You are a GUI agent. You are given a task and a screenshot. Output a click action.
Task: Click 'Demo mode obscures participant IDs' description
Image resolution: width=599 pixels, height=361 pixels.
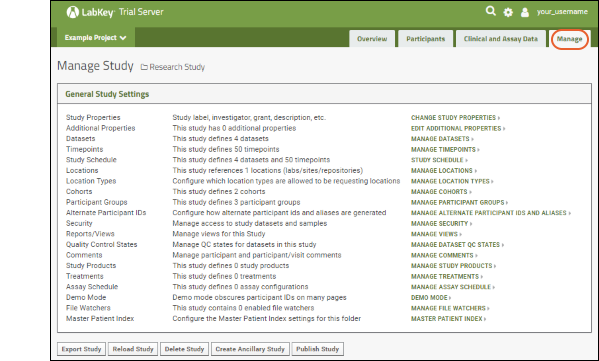click(x=259, y=297)
